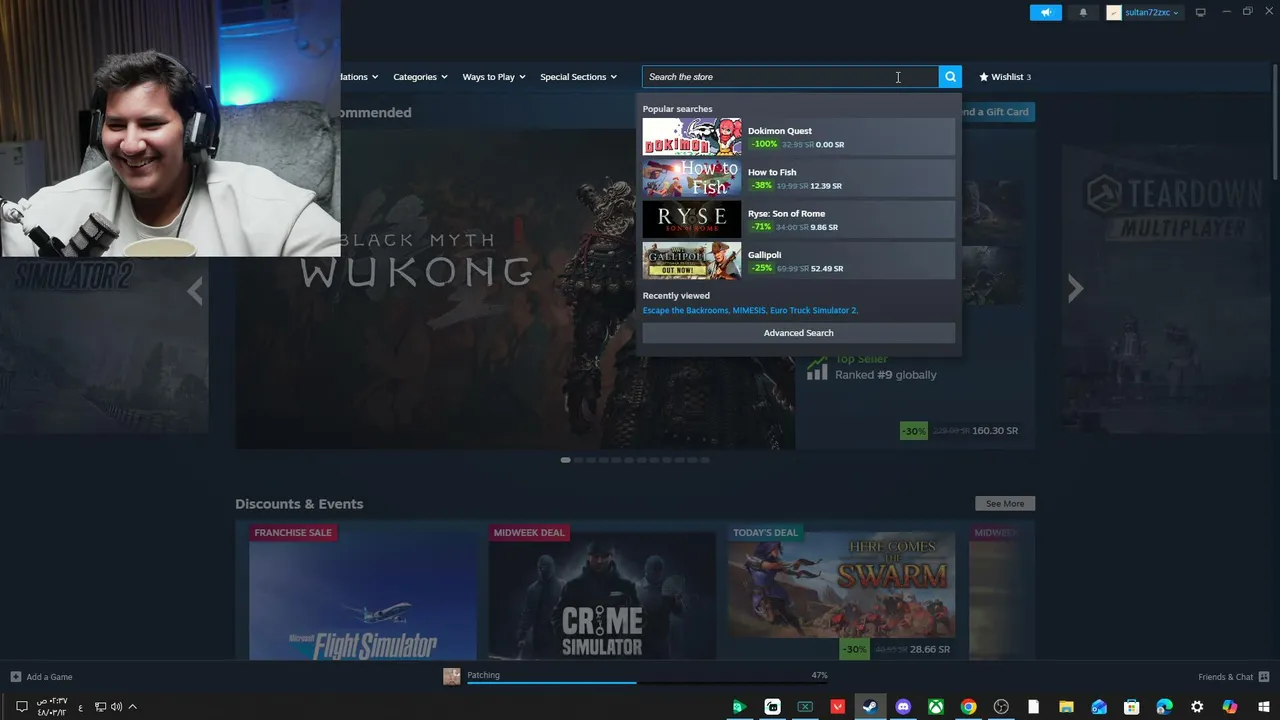Image resolution: width=1280 pixels, height=720 pixels.
Task: Open Steam from the taskbar
Action: click(870, 707)
